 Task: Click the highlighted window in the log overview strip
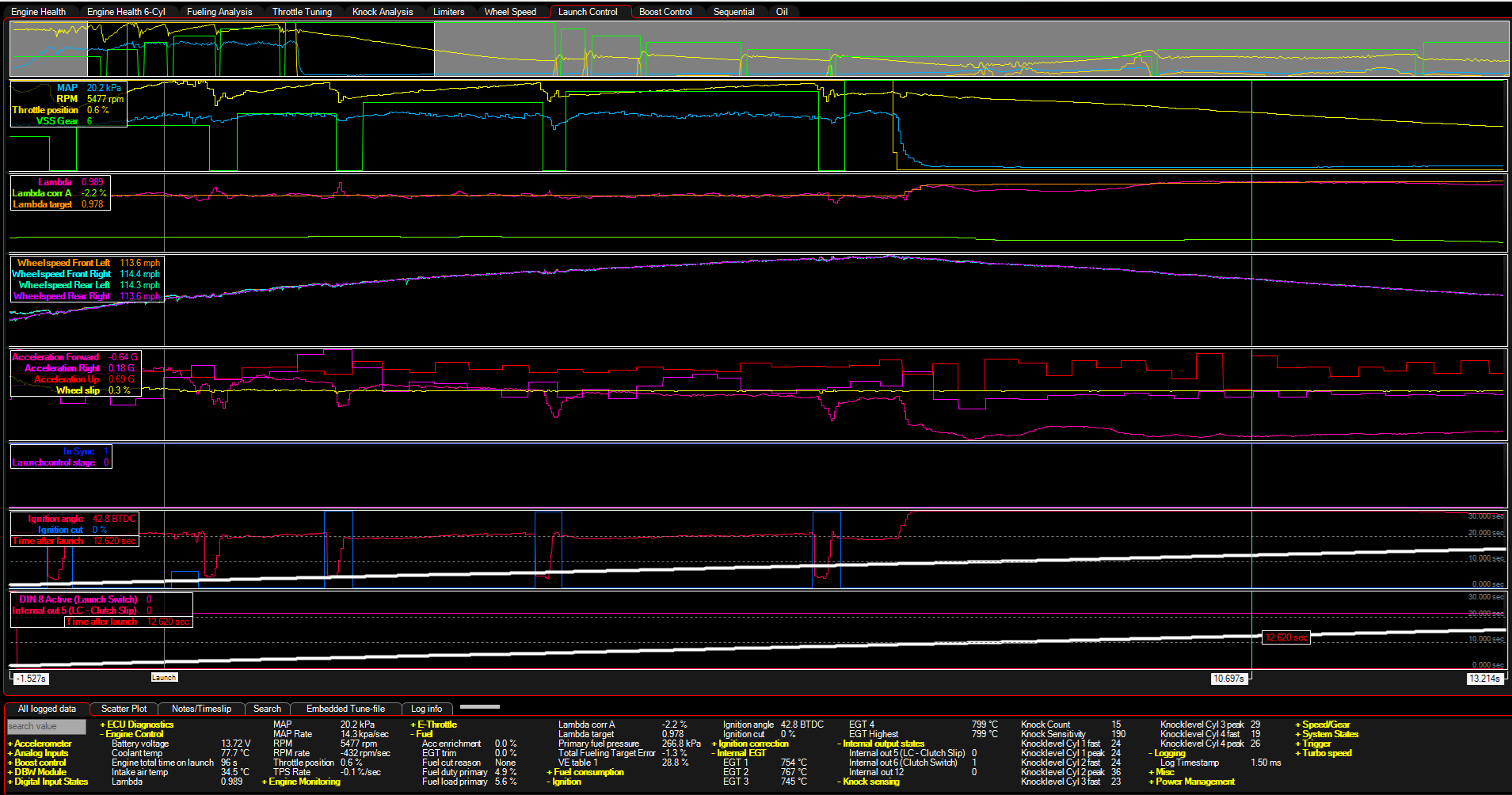click(x=261, y=48)
